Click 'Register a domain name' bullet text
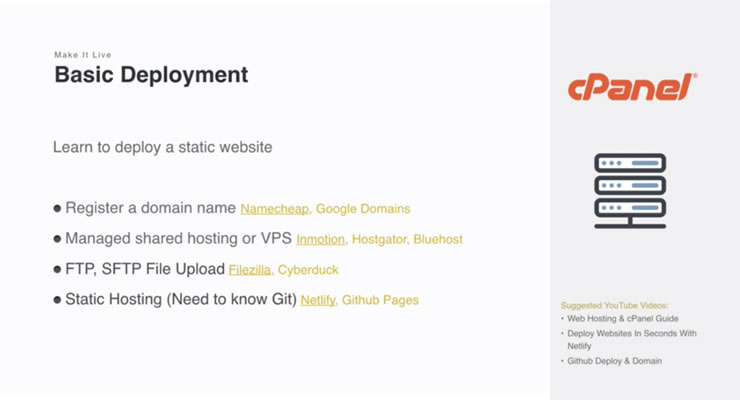Image resolution: width=740 pixels, height=400 pixels. [150, 209]
